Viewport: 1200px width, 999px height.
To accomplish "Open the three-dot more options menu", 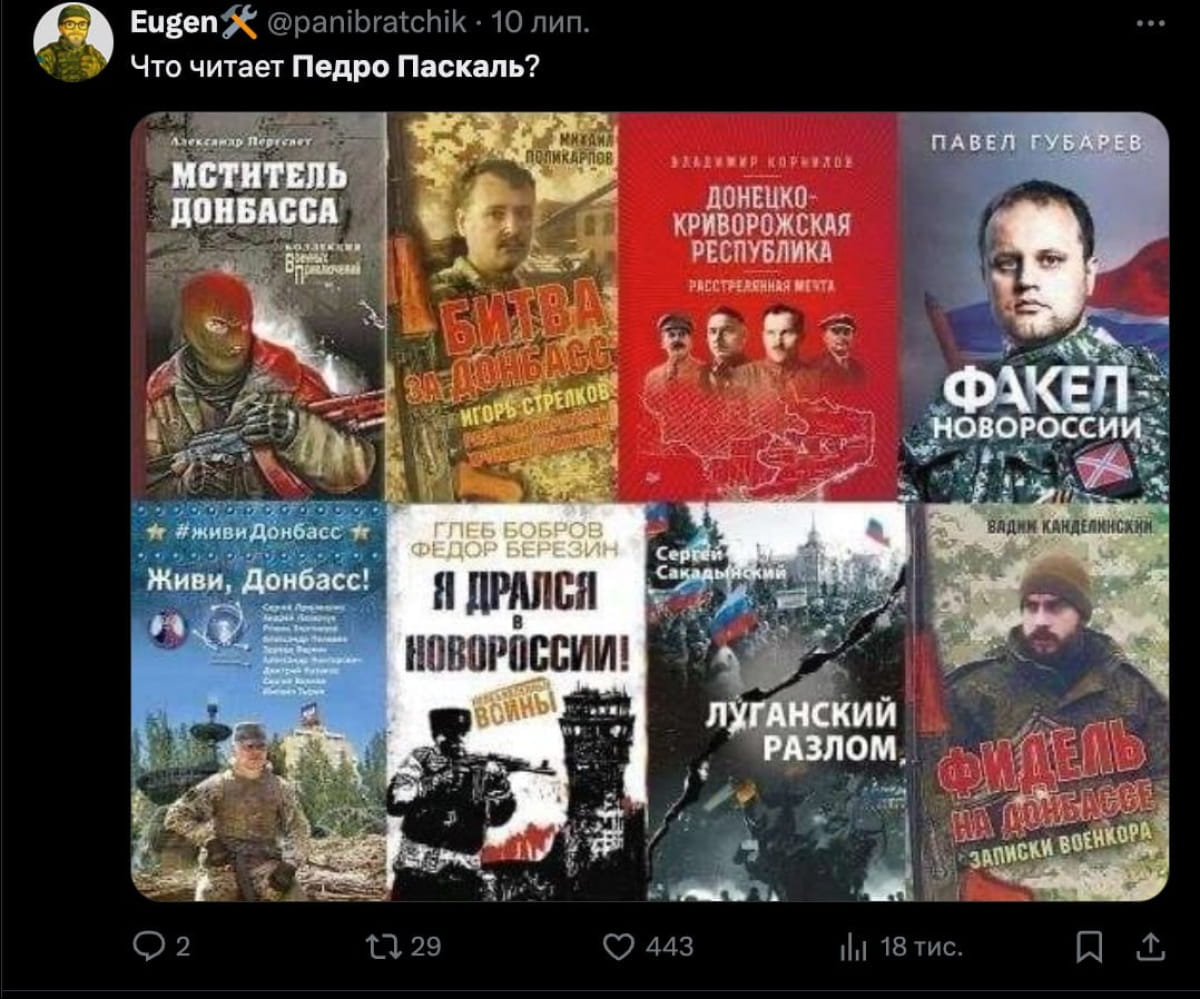I will tap(1152, 24).
